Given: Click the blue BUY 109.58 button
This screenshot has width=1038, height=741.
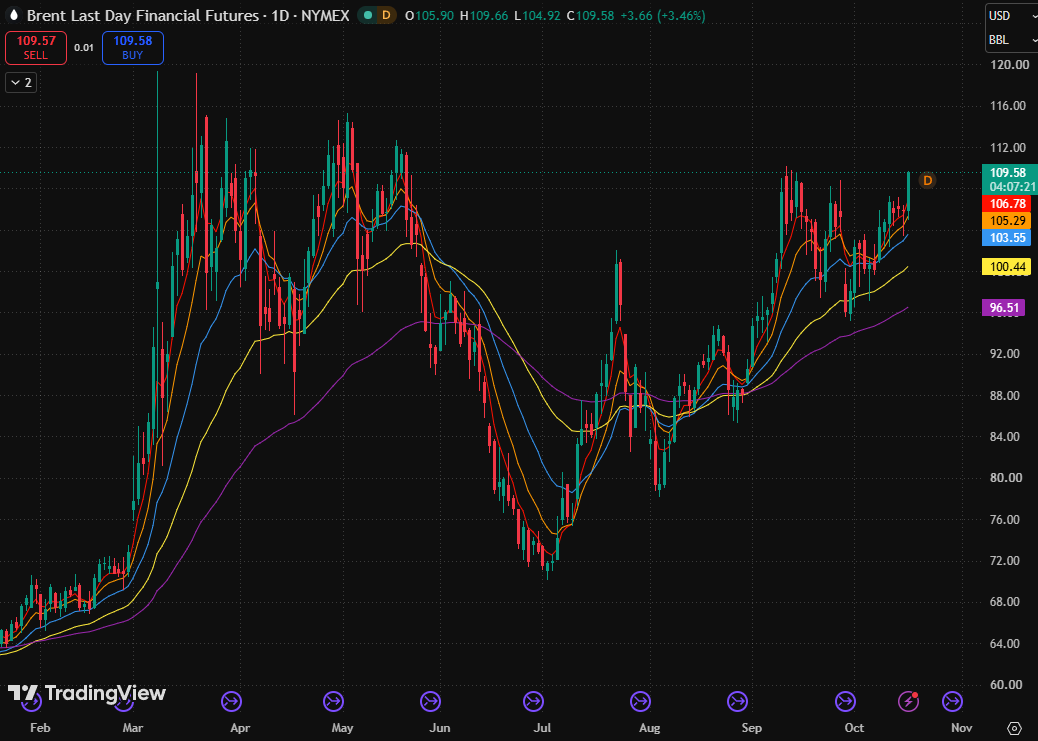Looking at the screenshot, I should (x=132, y=48).
